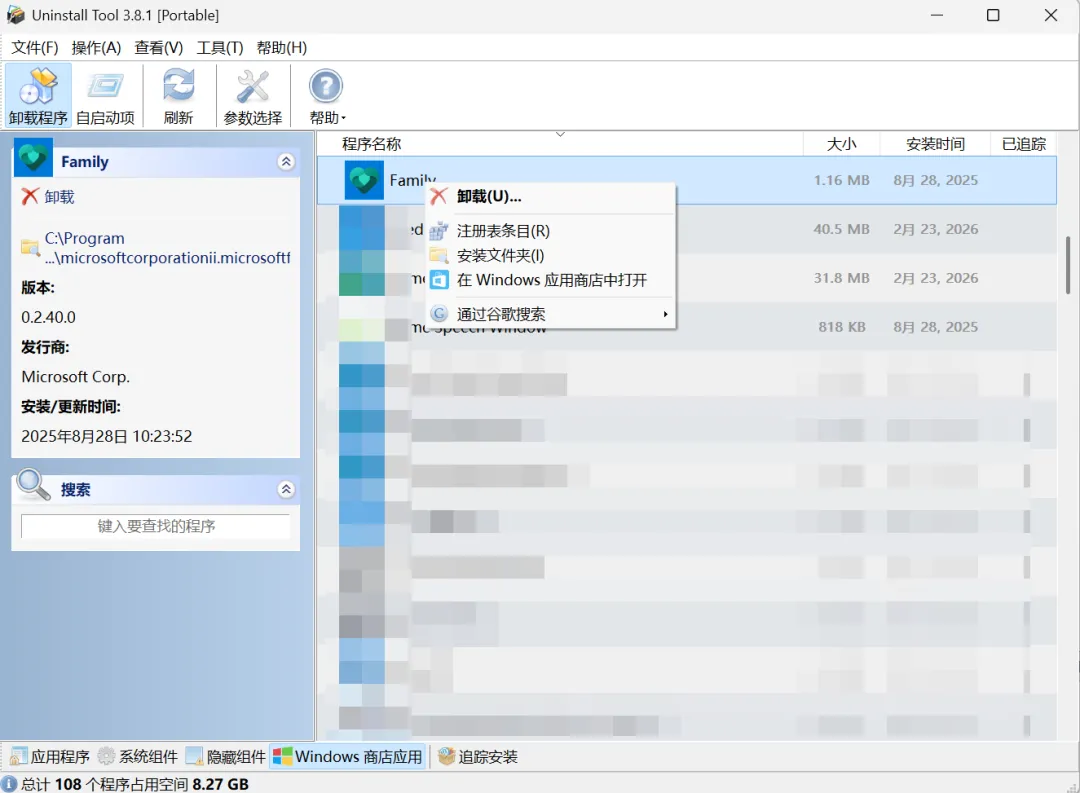Click the magnifier search icon
Screen dimensions: 1080x793
(x=34, y=485)
